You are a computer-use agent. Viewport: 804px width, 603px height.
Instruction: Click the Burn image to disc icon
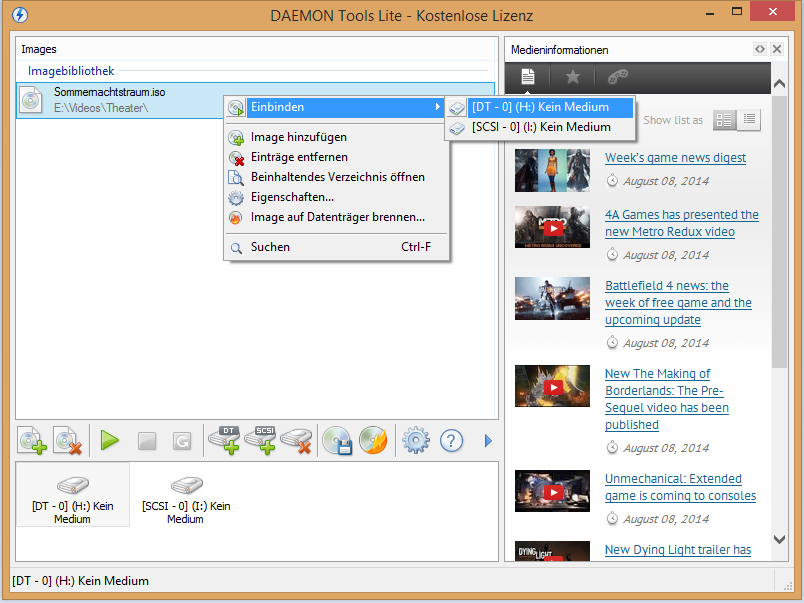[x=373, y=440]
